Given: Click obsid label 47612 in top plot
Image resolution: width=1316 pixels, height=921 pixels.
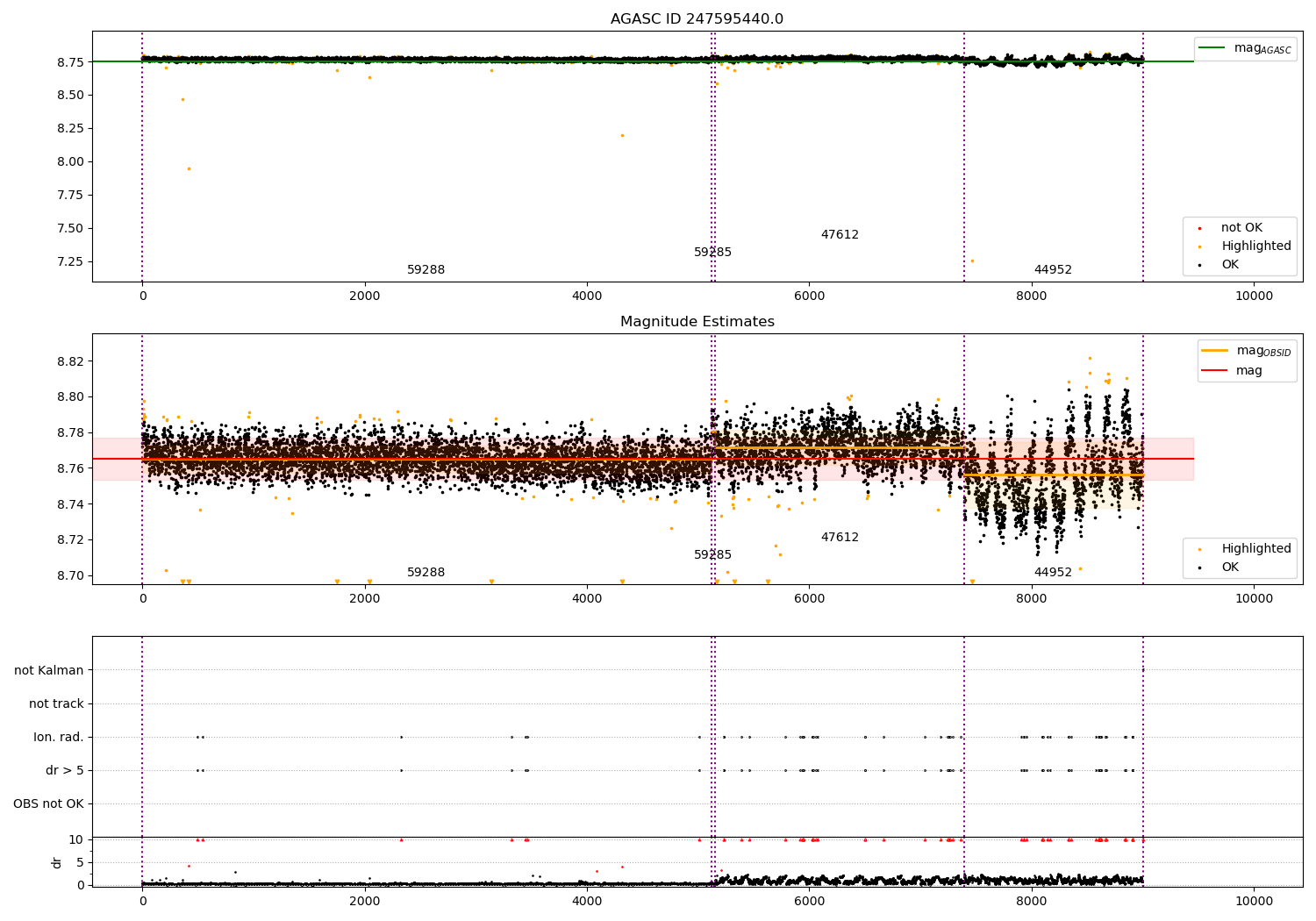Looking at the screenshot, I should [x=840, y=234].
